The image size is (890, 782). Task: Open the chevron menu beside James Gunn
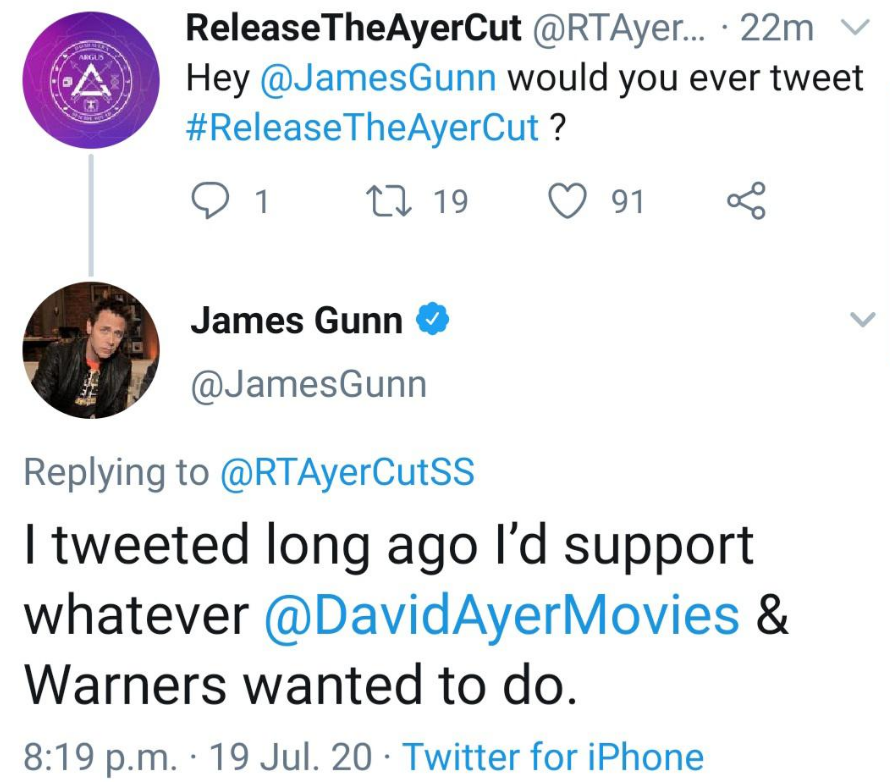pos(863,319)
